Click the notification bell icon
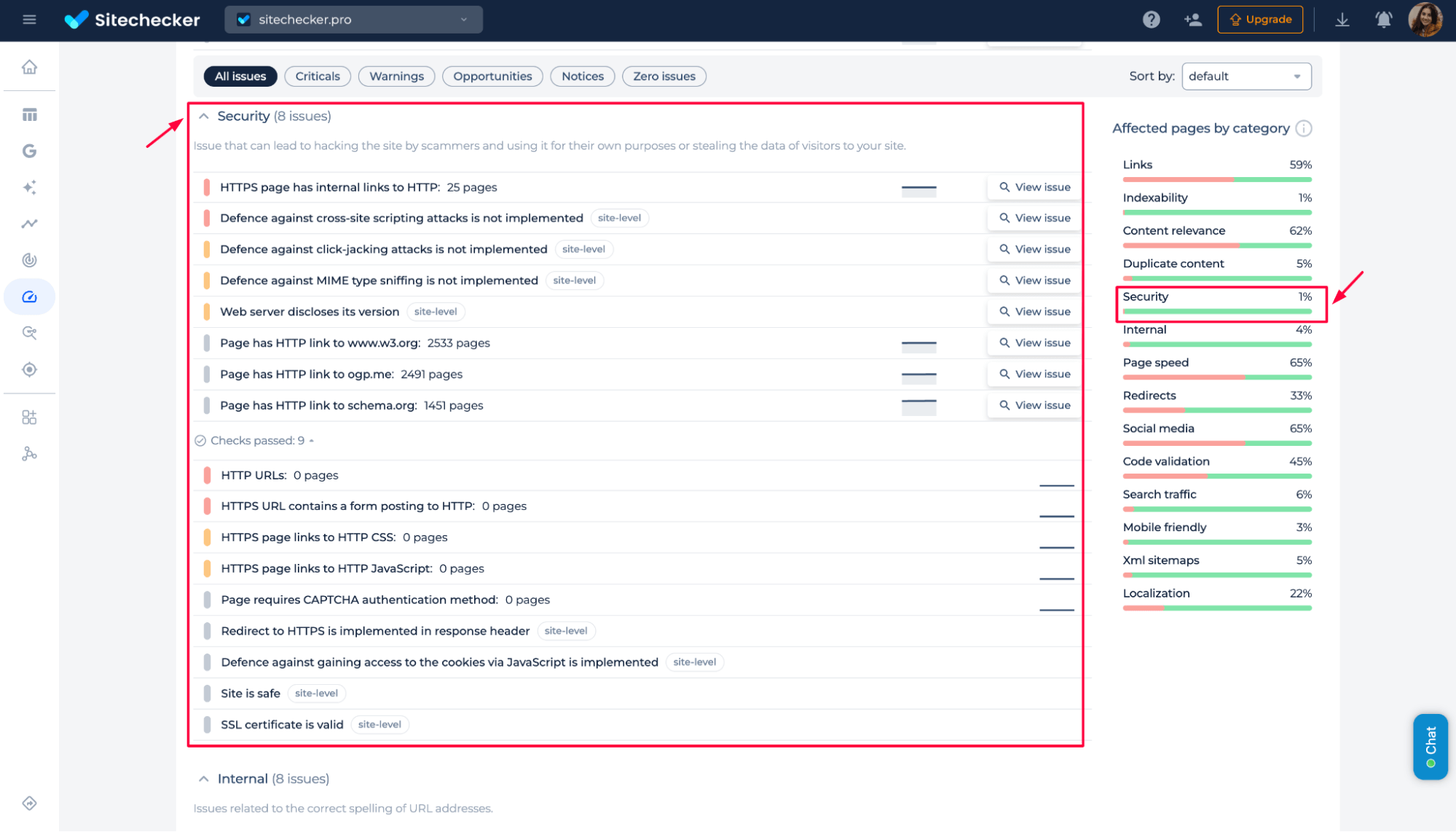This screenshot has width=1456, height=832. (1383, 20)
